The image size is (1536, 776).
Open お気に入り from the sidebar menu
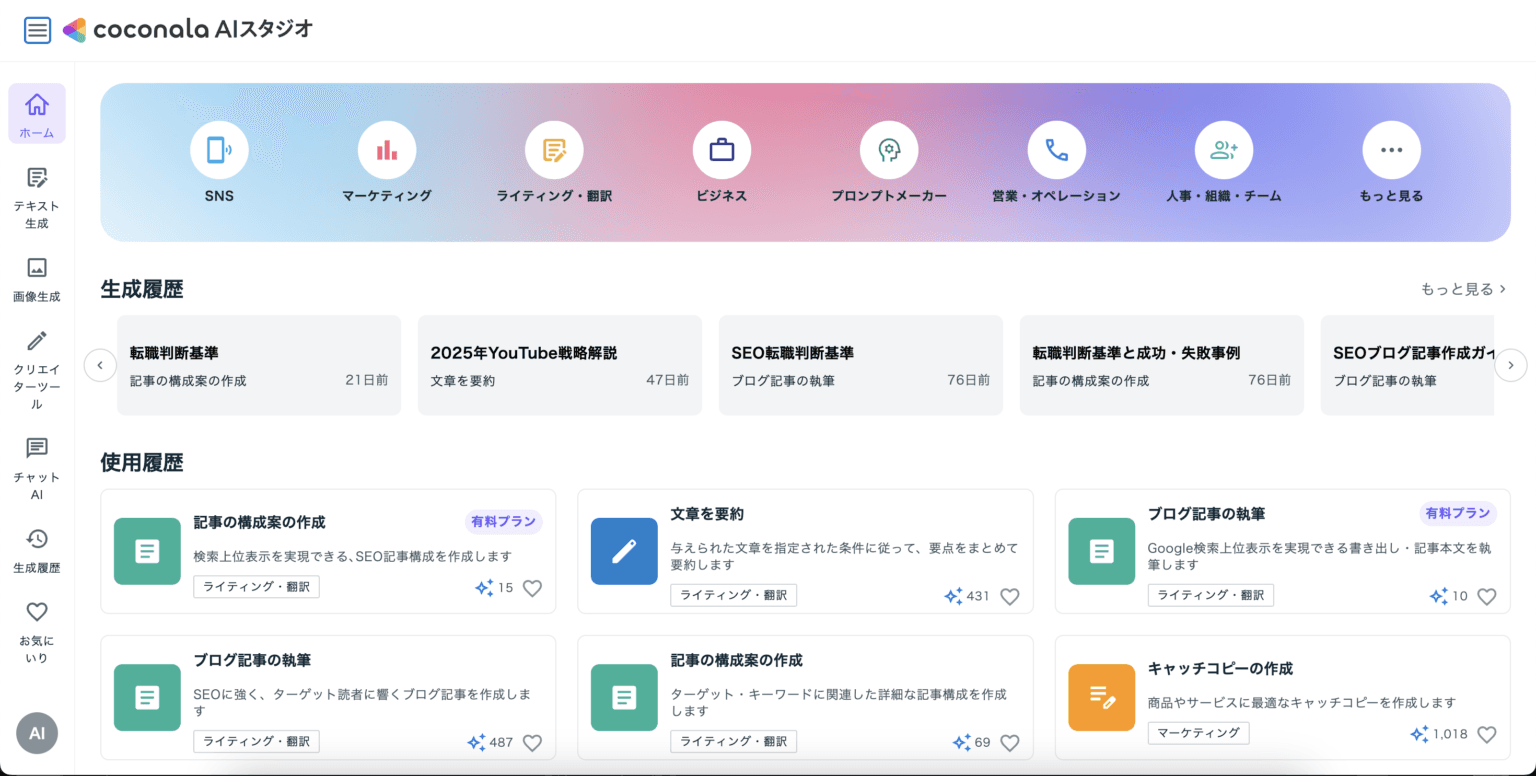pyautogui.click(x=37, y=631)
